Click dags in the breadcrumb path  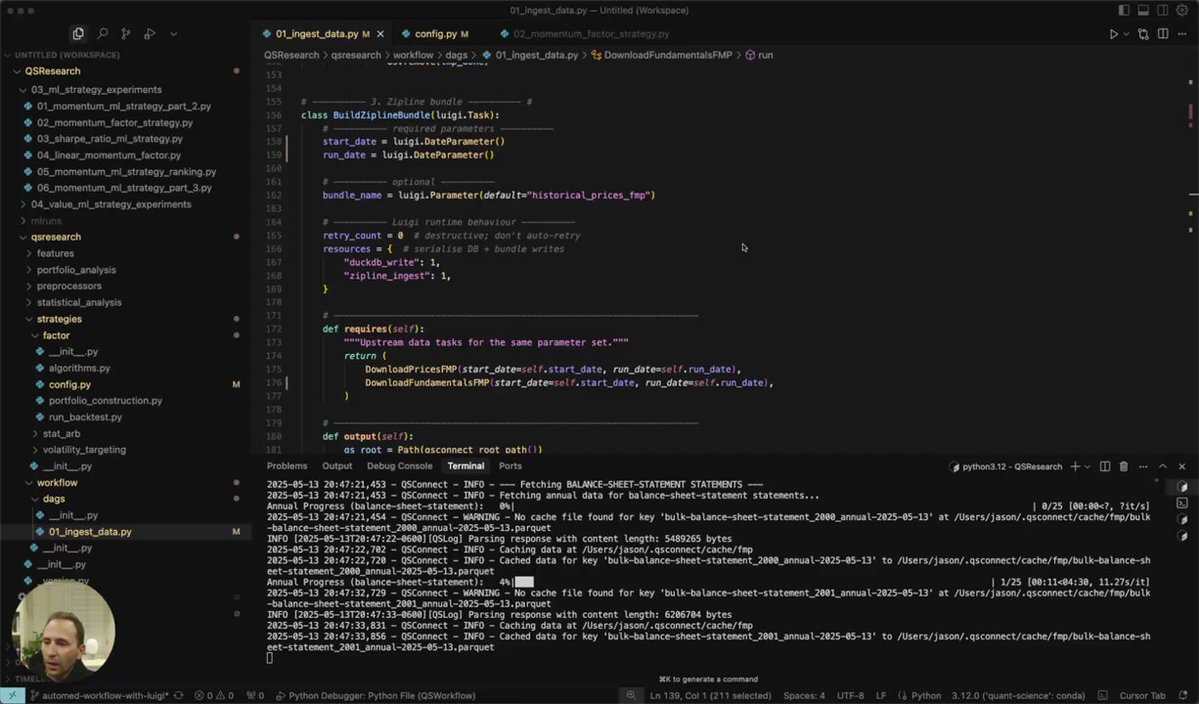456,55
